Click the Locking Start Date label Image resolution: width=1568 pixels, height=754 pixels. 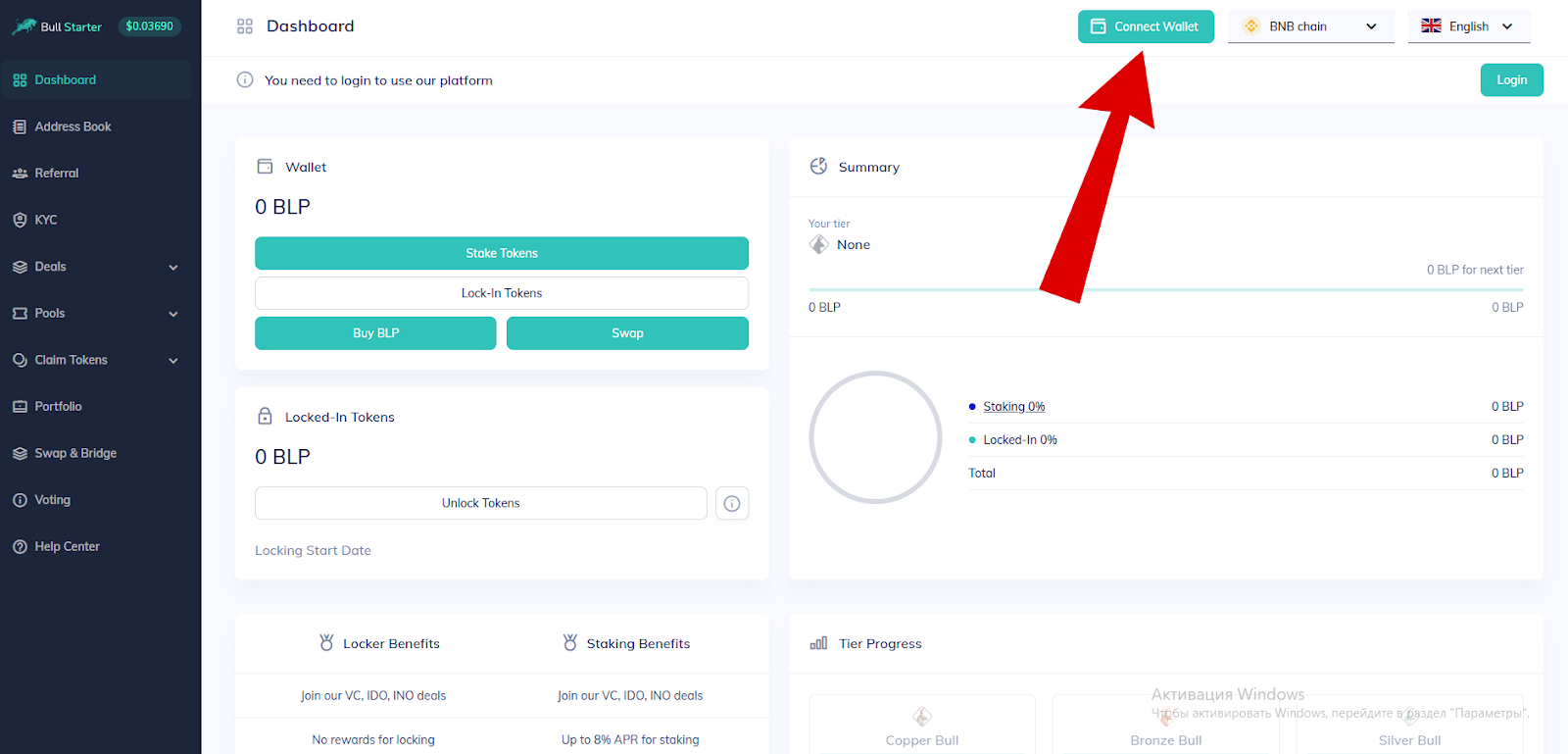click(x=313, y=551)
